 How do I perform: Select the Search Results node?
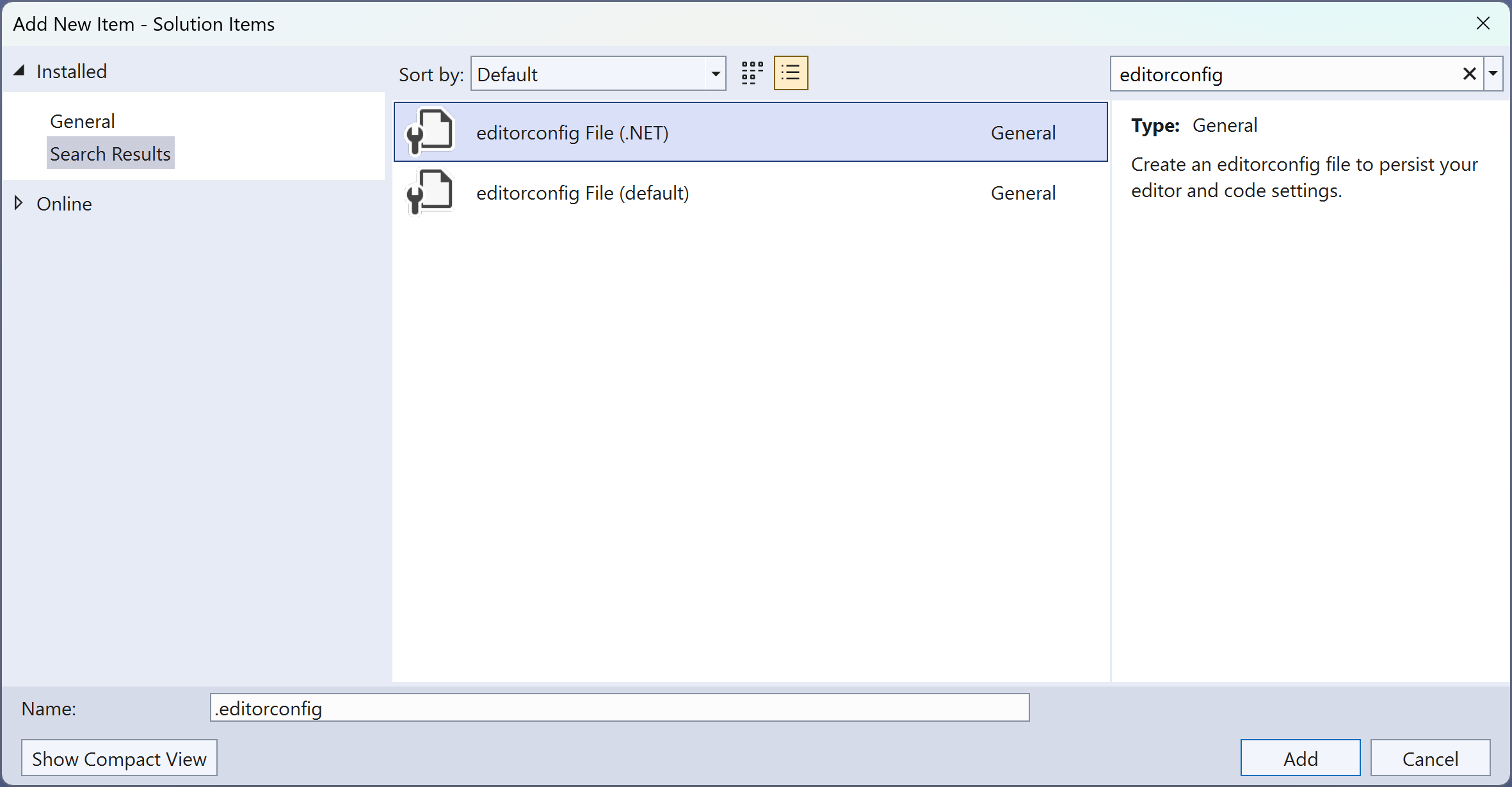[x=110, y=153]
